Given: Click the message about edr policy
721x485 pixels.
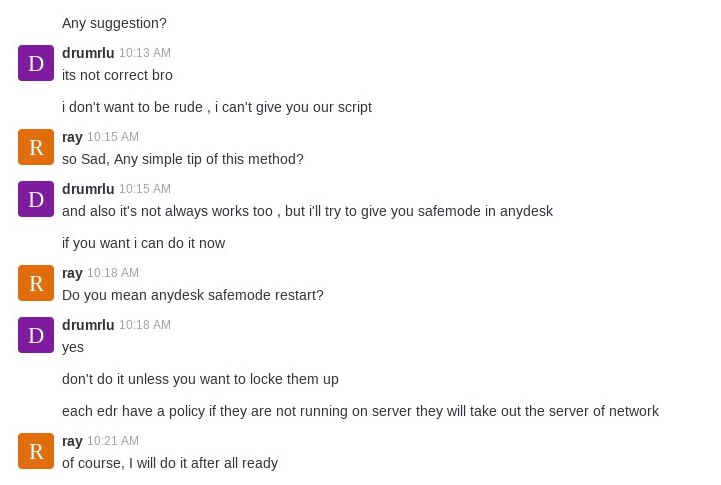Looking at the screenshot, I should (x=360, y=411).
